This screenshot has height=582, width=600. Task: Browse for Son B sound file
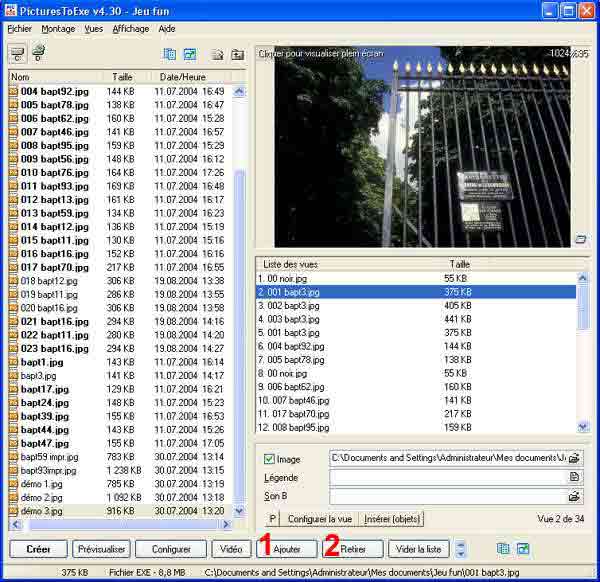574,495
